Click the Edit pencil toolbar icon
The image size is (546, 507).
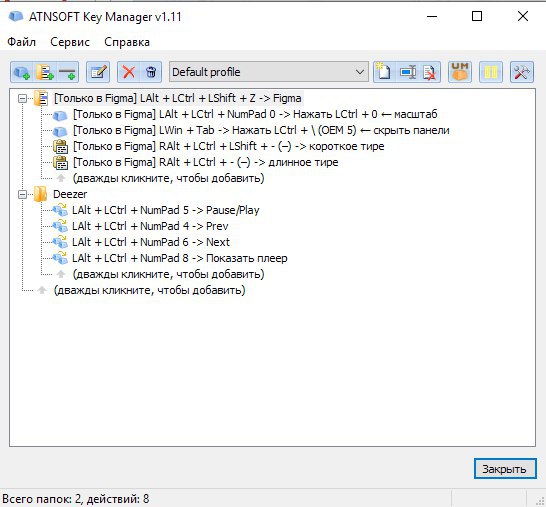coord(98,72)
